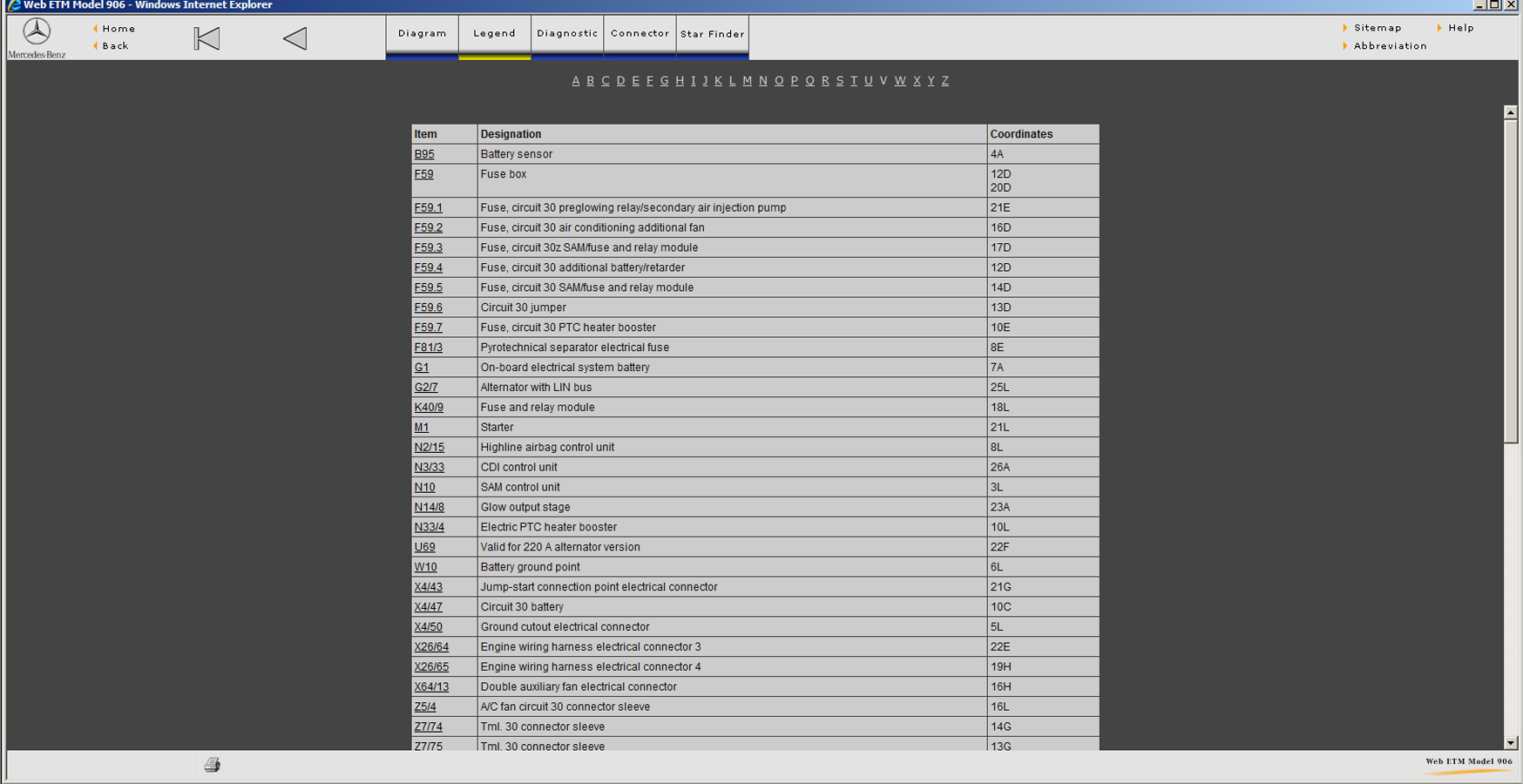Open the Help link
Image resolution: width=1523 pixels, height=784 pixels.
[x=1460, y=28]
